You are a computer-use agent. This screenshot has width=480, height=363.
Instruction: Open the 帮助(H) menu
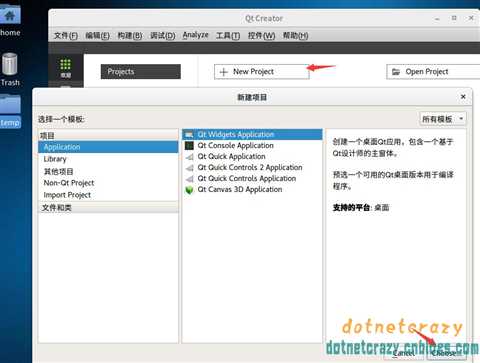click(295, 35)
